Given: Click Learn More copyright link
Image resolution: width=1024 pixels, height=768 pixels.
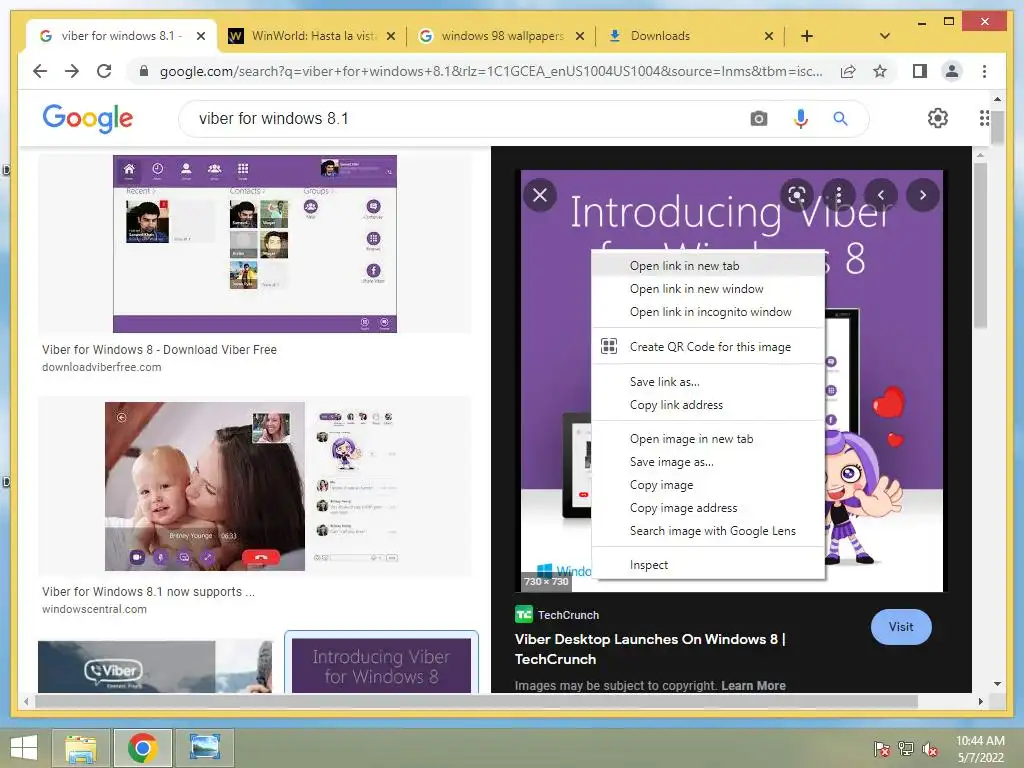Looking at the screenshot, I should point(753,686).
